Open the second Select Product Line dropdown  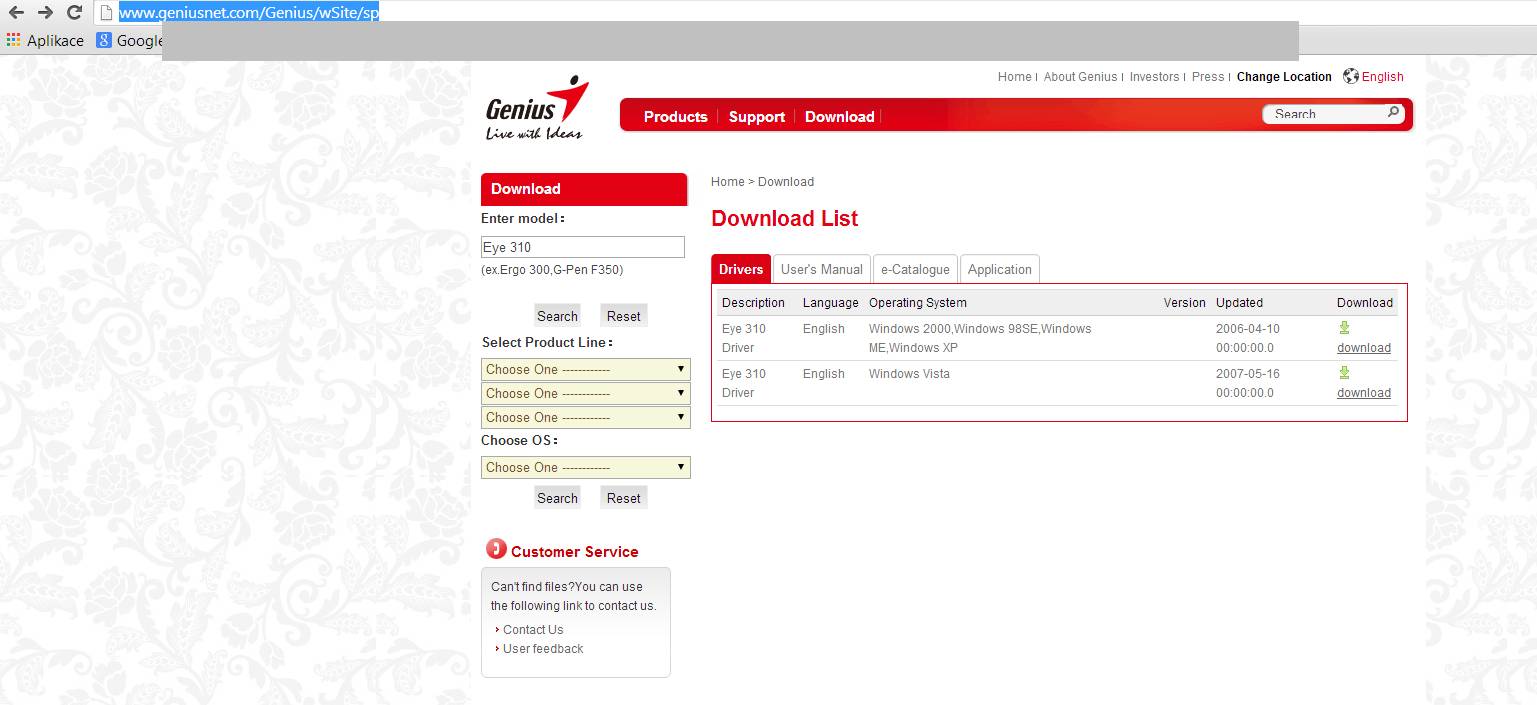(586, 393)
